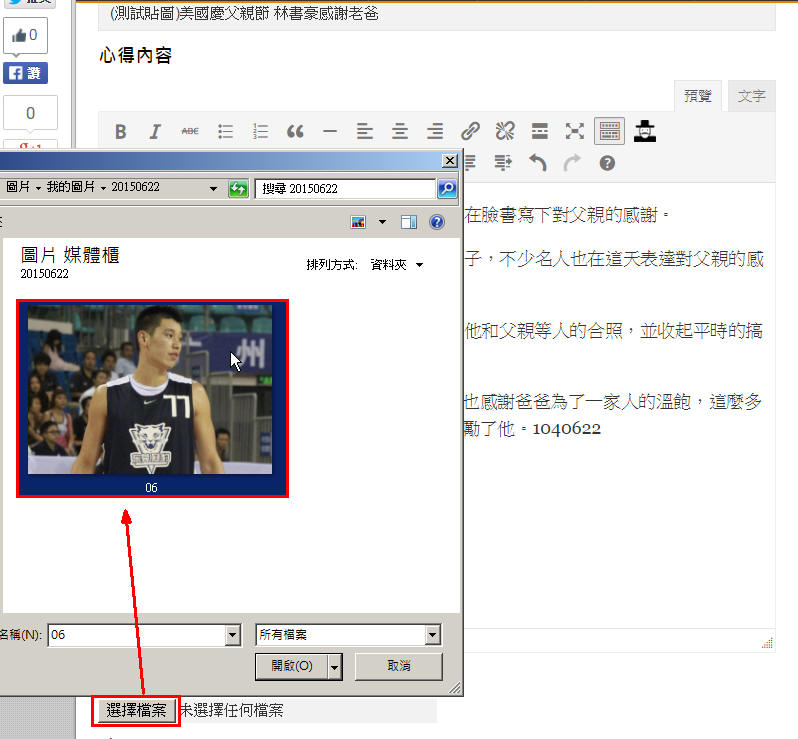Open the file name combo box dropdown

pos(233,635)
